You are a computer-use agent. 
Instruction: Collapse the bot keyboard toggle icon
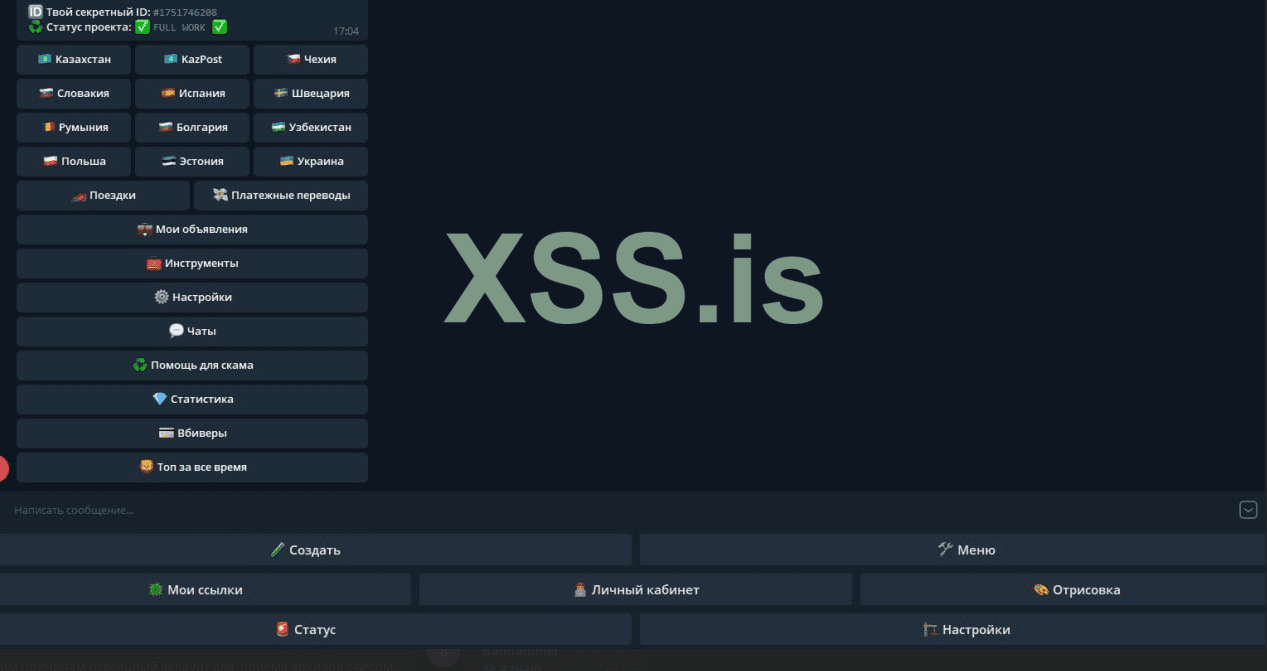[1248, 510]
